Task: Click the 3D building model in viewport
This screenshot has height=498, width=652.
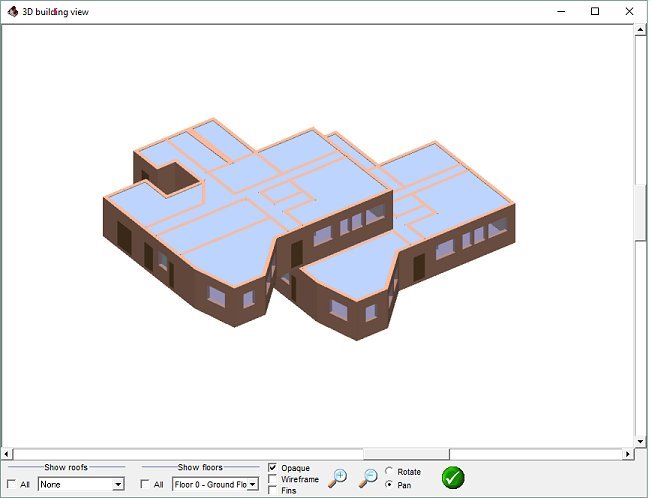Action: point(309,229)
